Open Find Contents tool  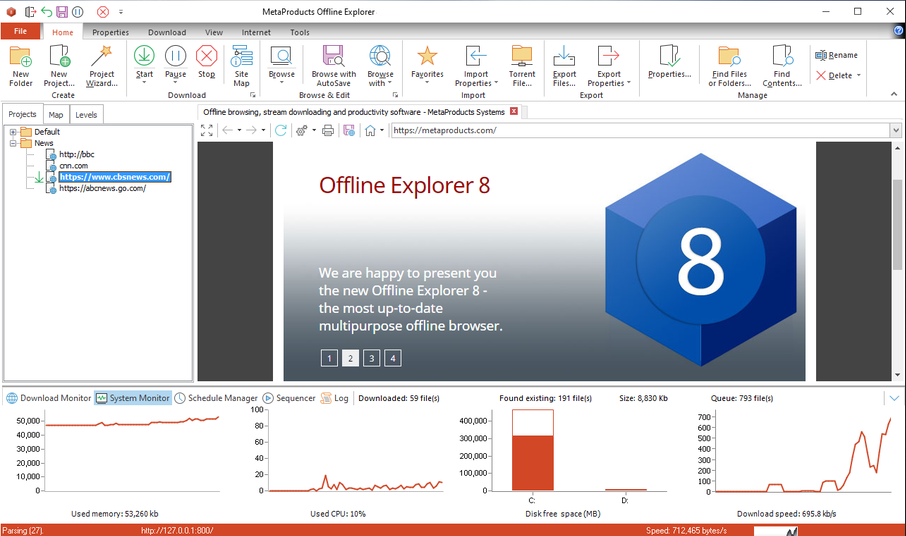(x=782, y=57)
